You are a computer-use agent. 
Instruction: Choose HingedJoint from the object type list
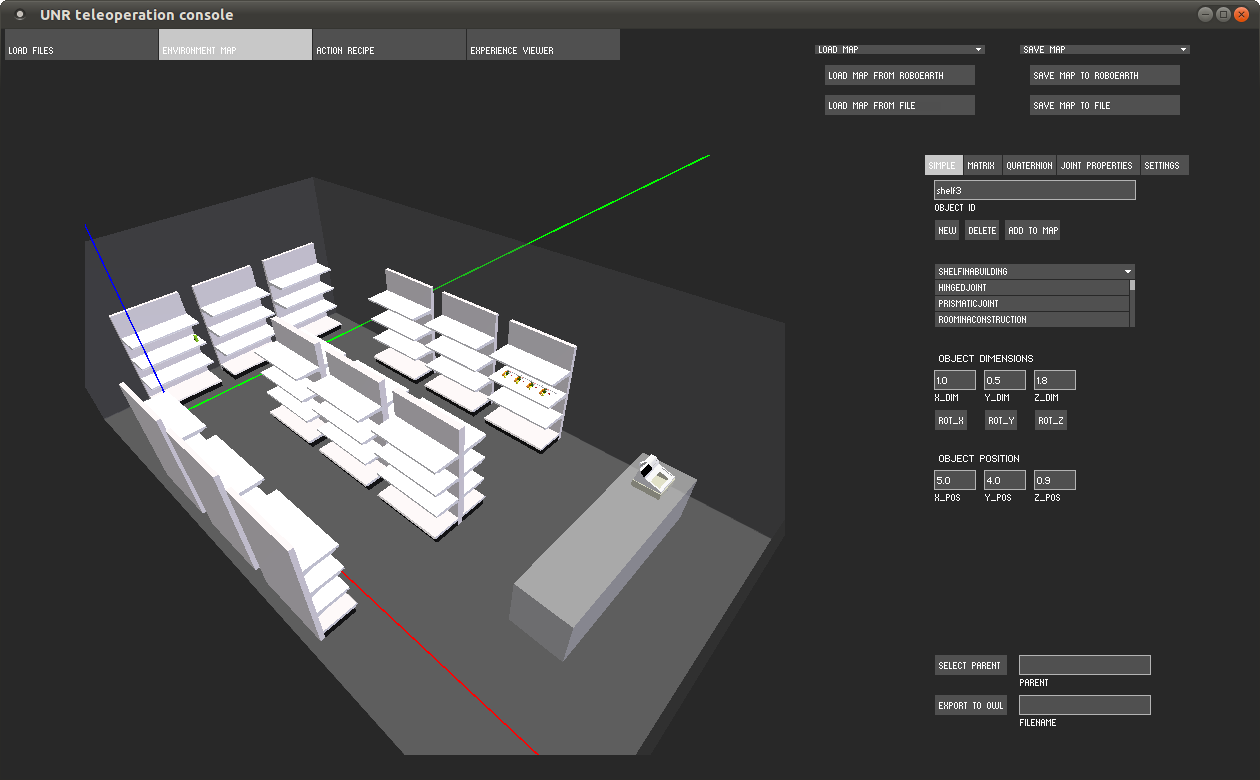(1031, 288)
